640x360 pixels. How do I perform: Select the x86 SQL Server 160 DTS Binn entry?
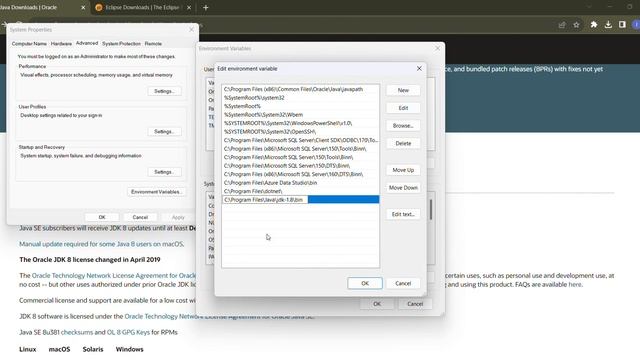(x=300, y=174)
